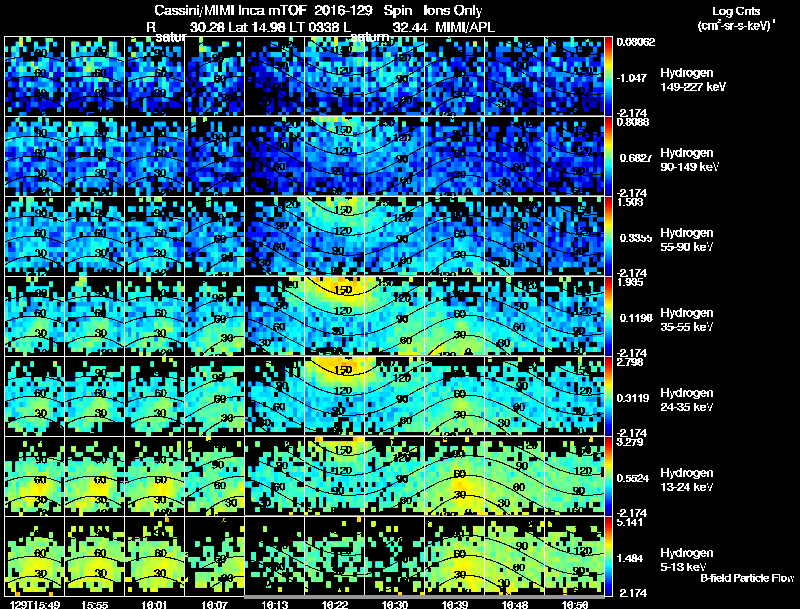Click the '16:48' time axis label

coord(515,604)
